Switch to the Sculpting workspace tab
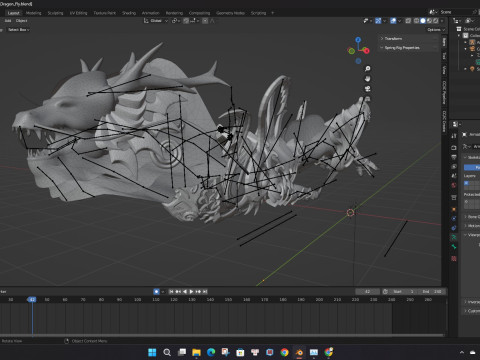The image size is (480, 360). [55, 13]
